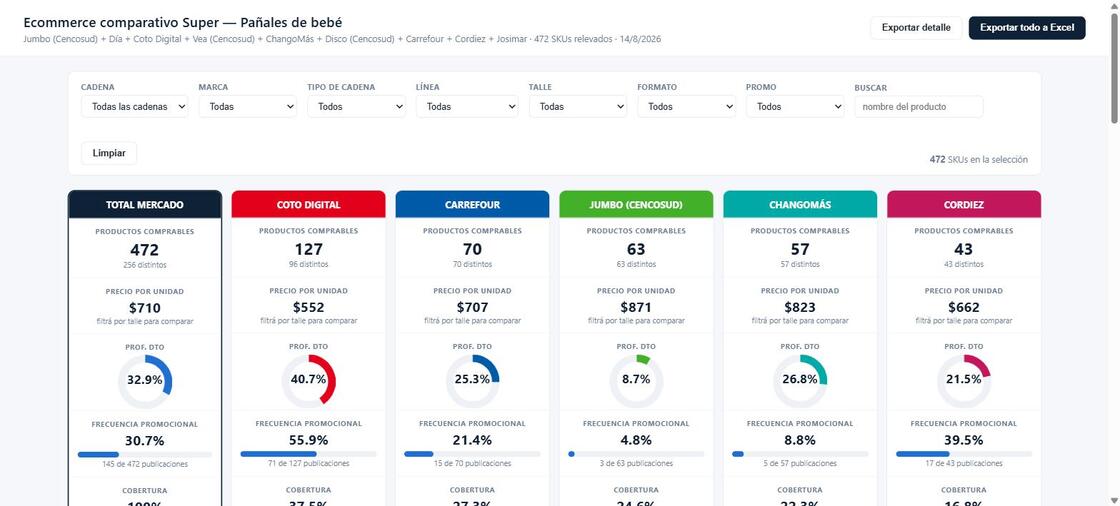Click Coto Digital price per unit $552
The image size is (1120, 506).
309,307
